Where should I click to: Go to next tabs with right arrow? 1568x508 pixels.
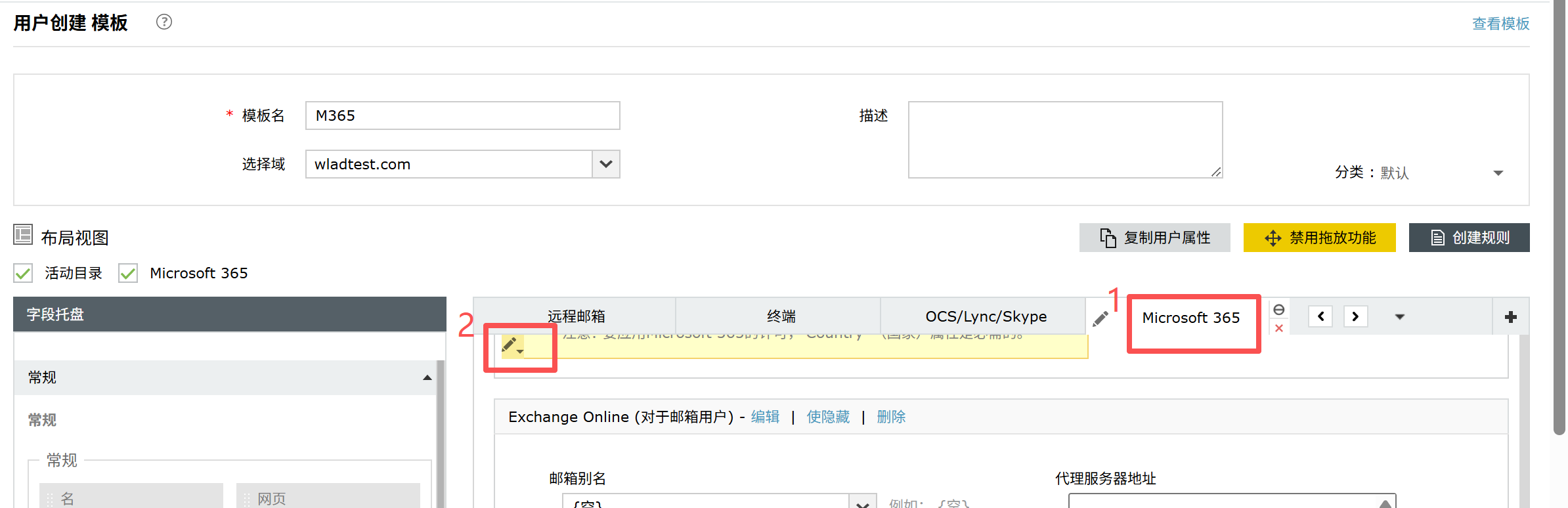click(1355, 316)
